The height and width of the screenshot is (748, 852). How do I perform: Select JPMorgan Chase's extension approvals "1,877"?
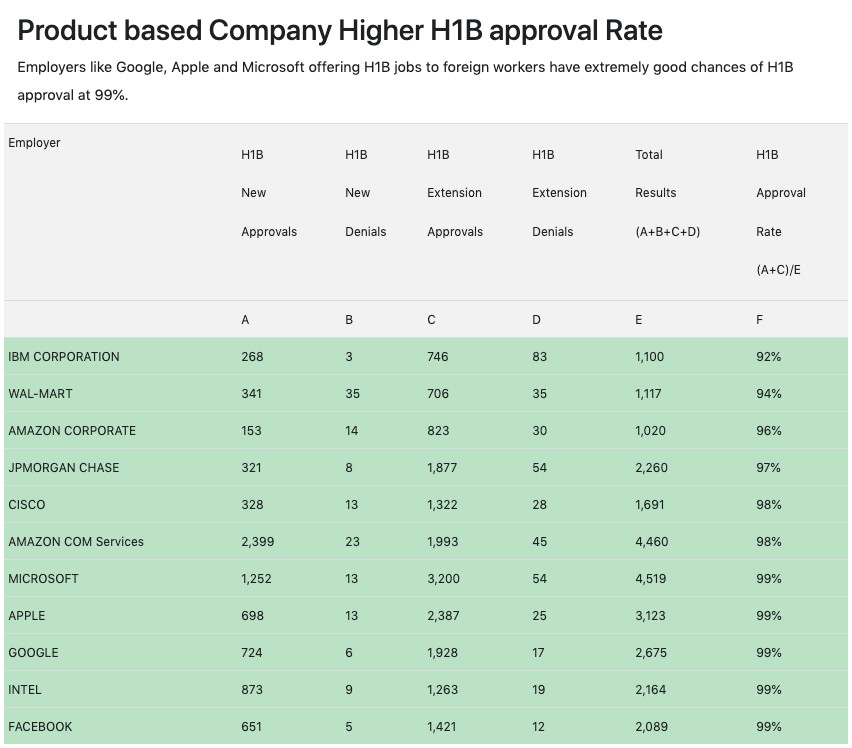point(442,468)
